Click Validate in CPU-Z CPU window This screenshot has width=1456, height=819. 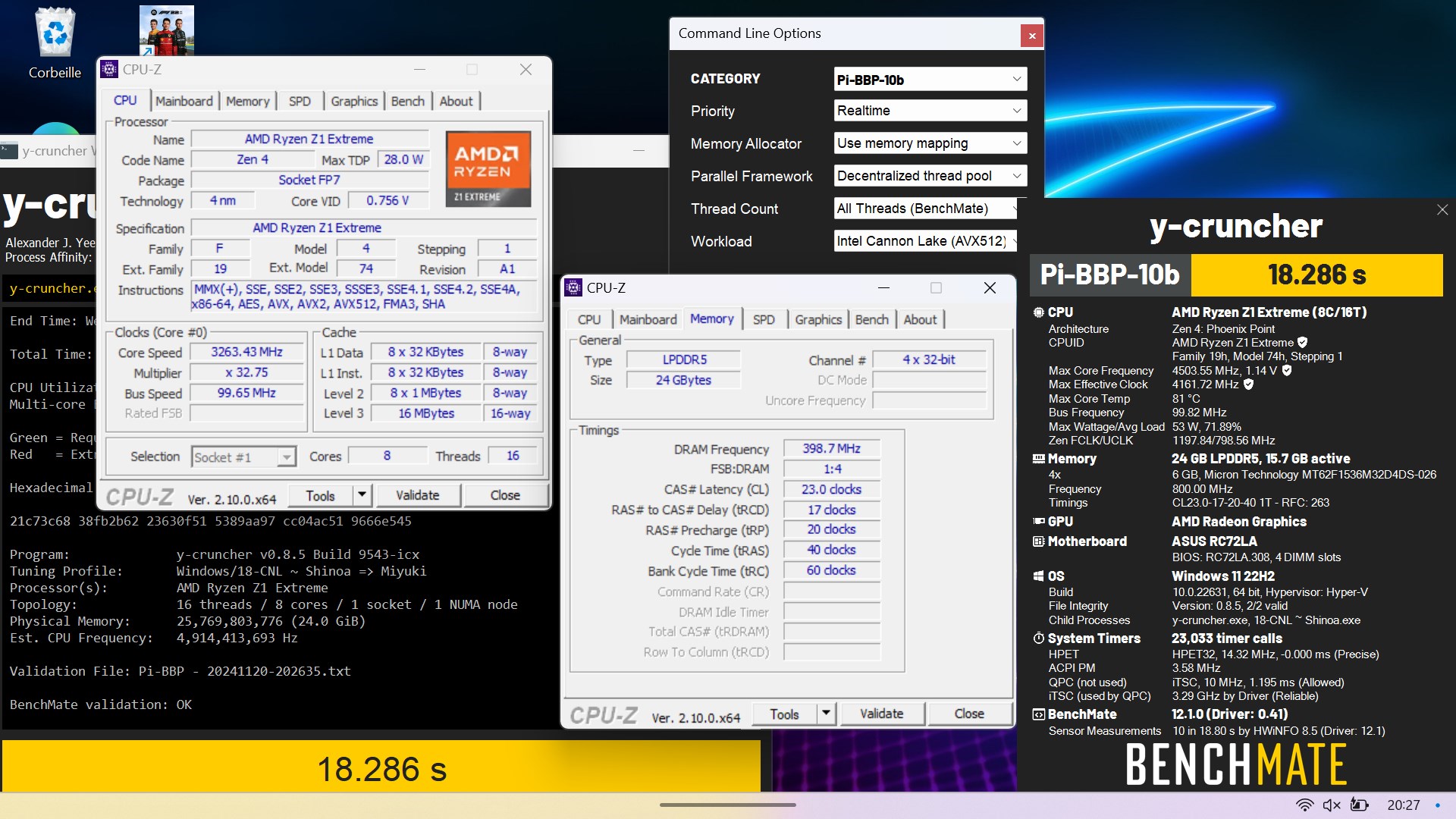(417, 495)
